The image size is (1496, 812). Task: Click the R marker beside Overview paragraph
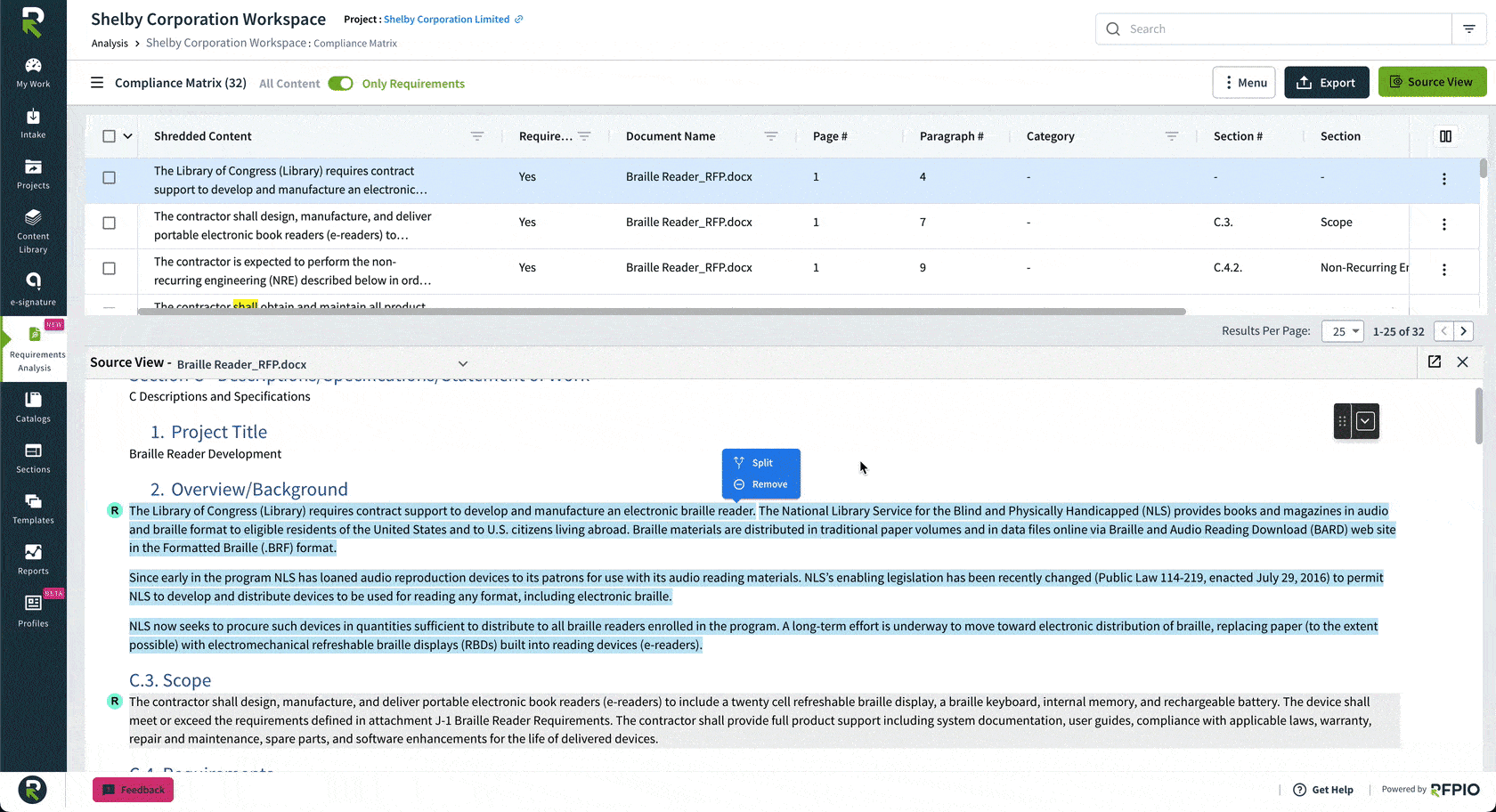[x=114, y=510]
